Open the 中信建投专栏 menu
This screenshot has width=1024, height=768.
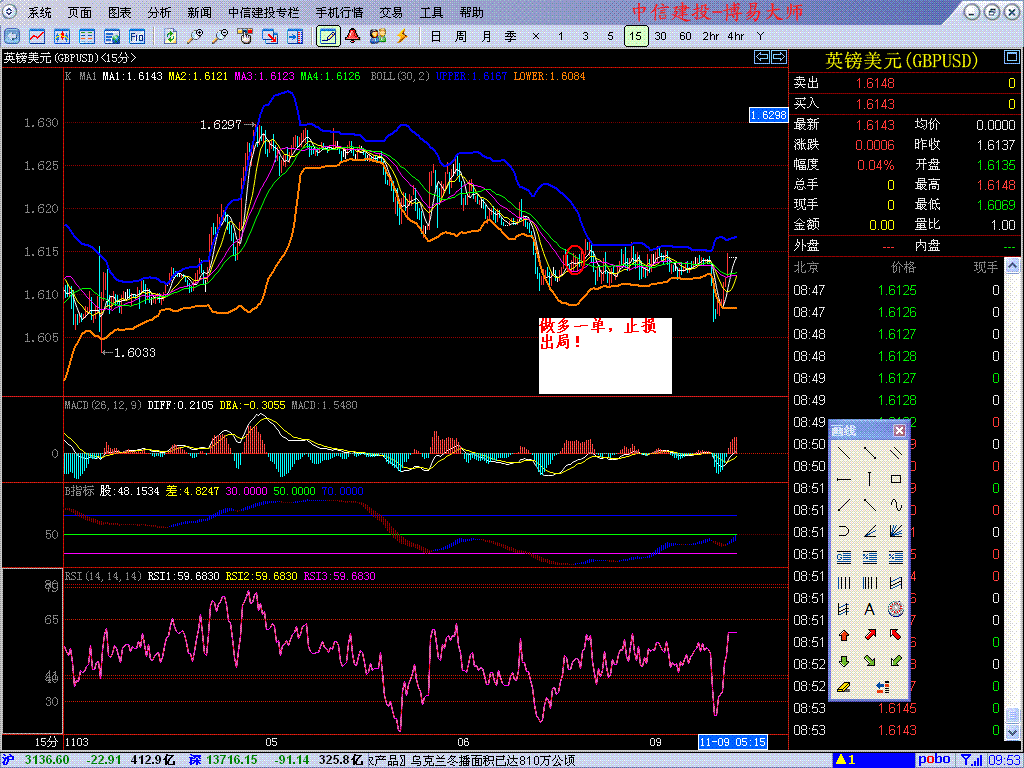(x=264, y=12)
